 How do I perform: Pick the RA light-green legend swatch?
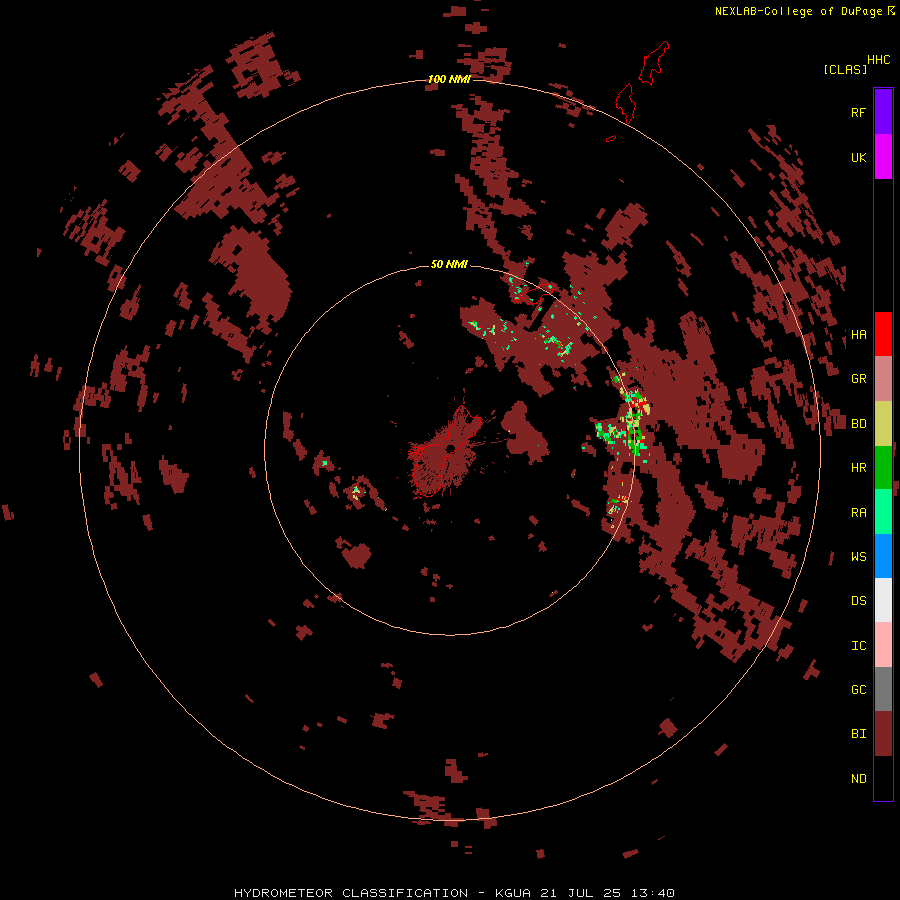[x=883, y=512]
